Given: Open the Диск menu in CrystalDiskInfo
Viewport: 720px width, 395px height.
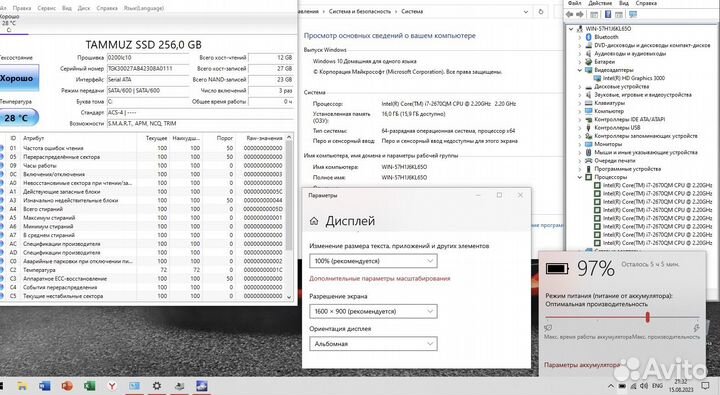Looking at the screenshot, I should [84, 8].
